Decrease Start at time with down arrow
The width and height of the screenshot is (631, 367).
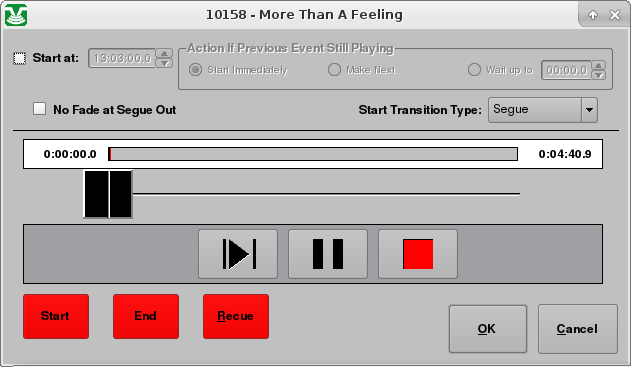pyautogui.click(x=164, y=63)
